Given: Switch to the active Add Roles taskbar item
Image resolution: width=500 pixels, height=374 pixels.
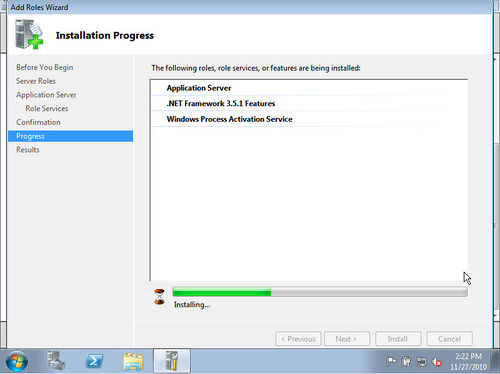Looking at the screenshot, I should click(x=172, y=361).
